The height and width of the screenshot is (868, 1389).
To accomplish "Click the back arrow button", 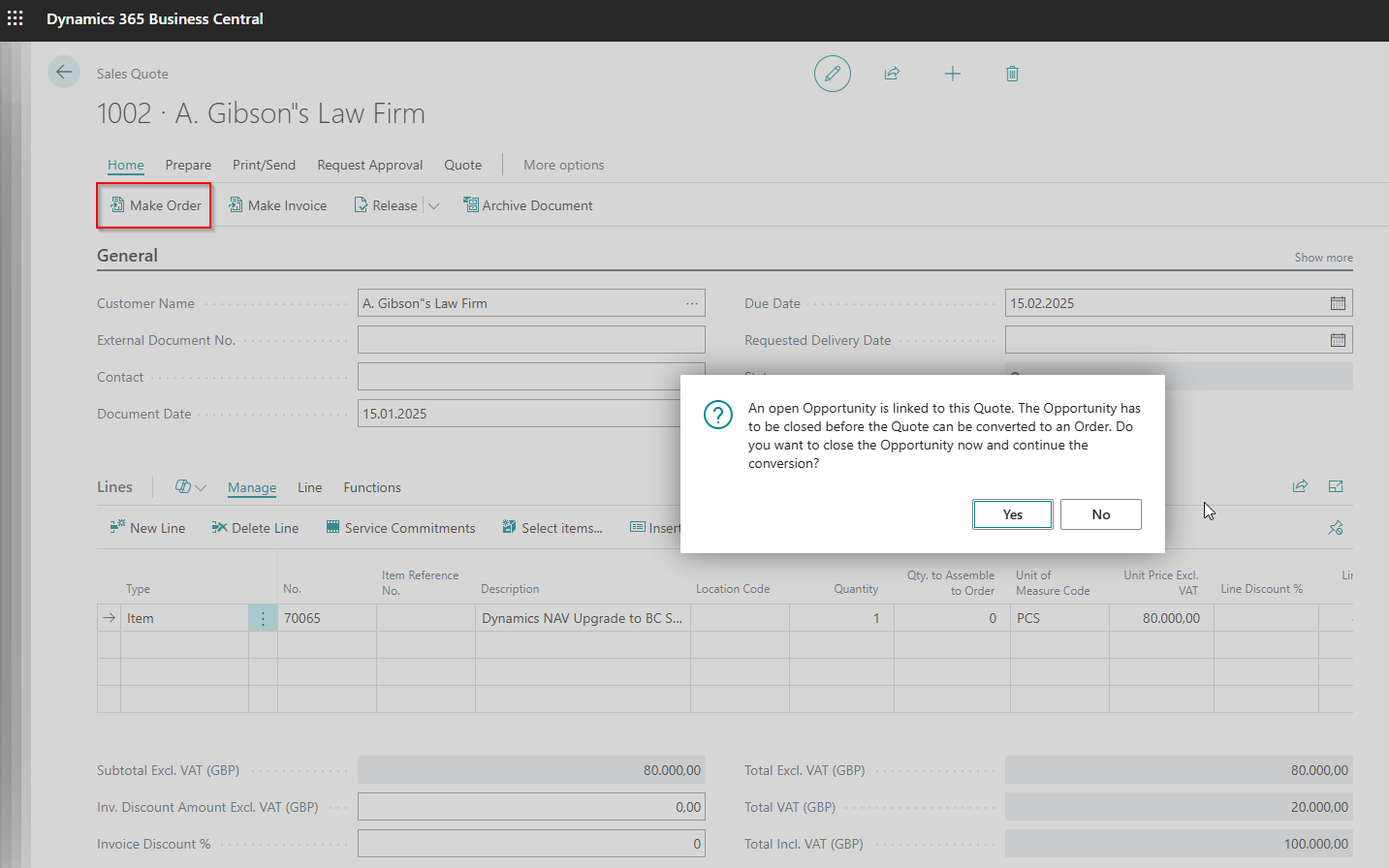I will pyautogui.click(x=64, y=73).
